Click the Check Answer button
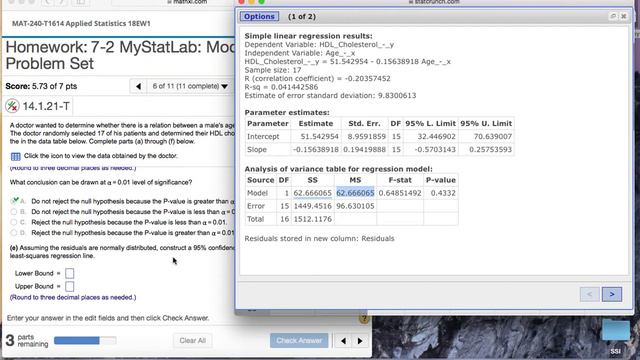The image size is (640, 360). pos(299,340)
